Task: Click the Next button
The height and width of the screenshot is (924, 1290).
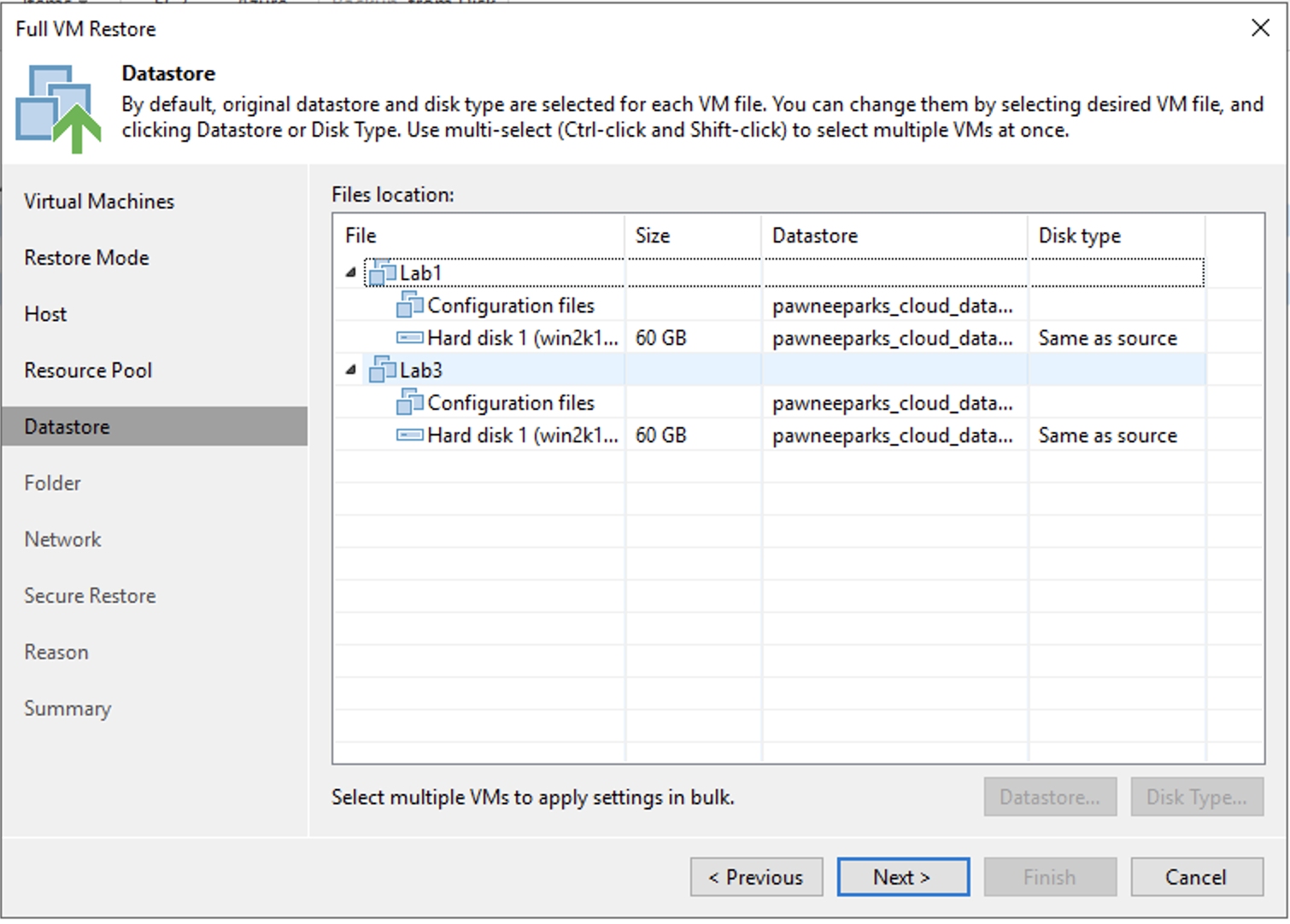Action: pyautogui.click(x=903, y=877)
